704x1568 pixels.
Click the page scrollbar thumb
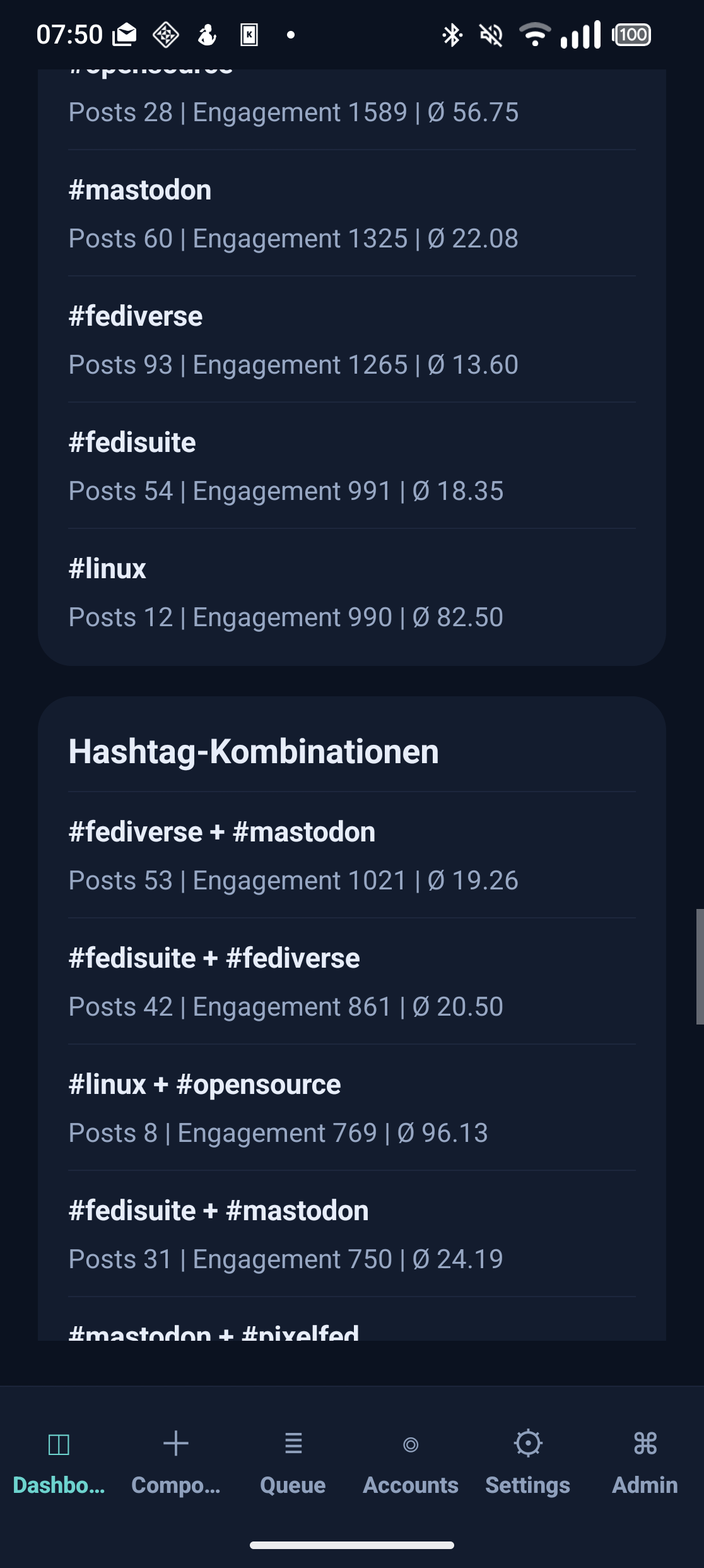(700, 966)
